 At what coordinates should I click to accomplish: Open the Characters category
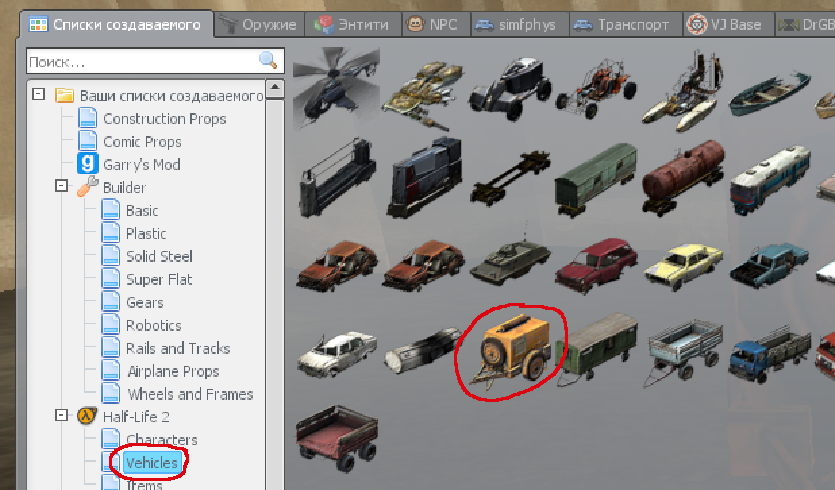click(162, 439)
